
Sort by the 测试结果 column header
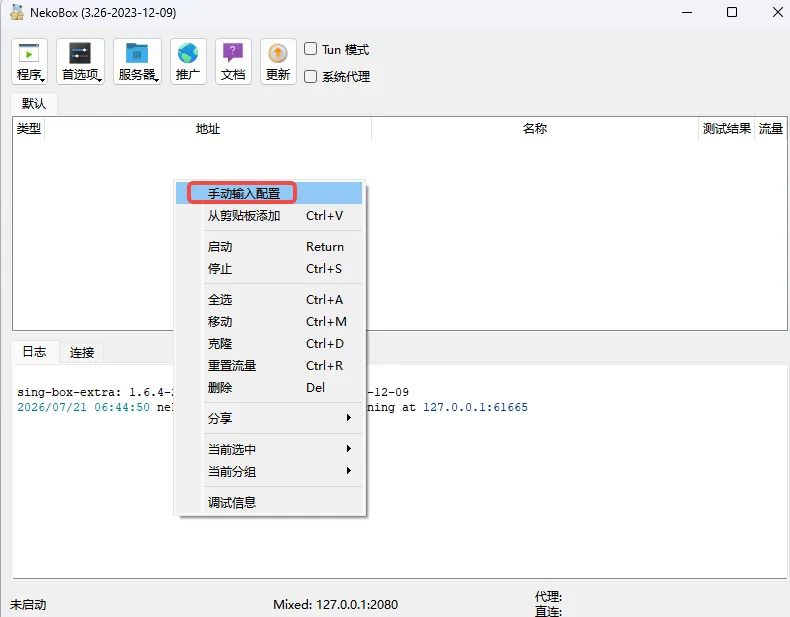727,129
